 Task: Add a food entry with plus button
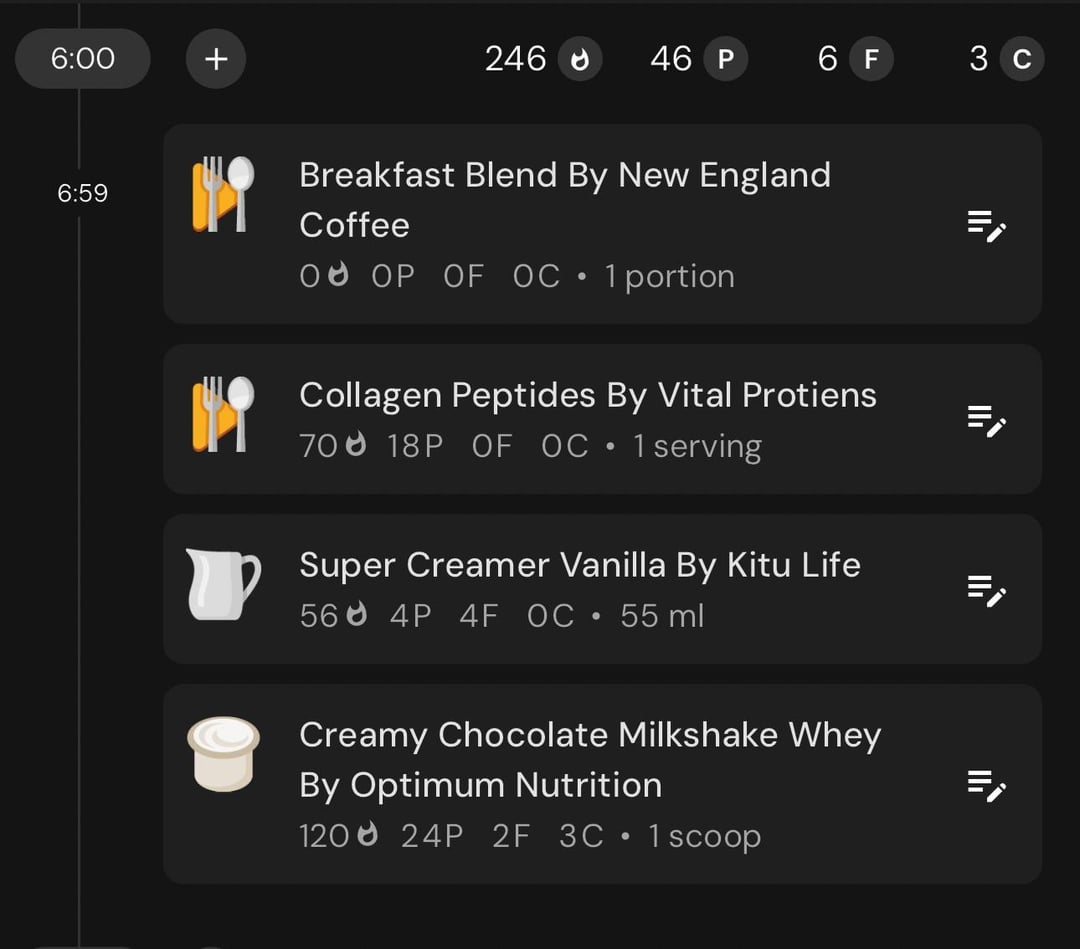(x=216, y=59)
